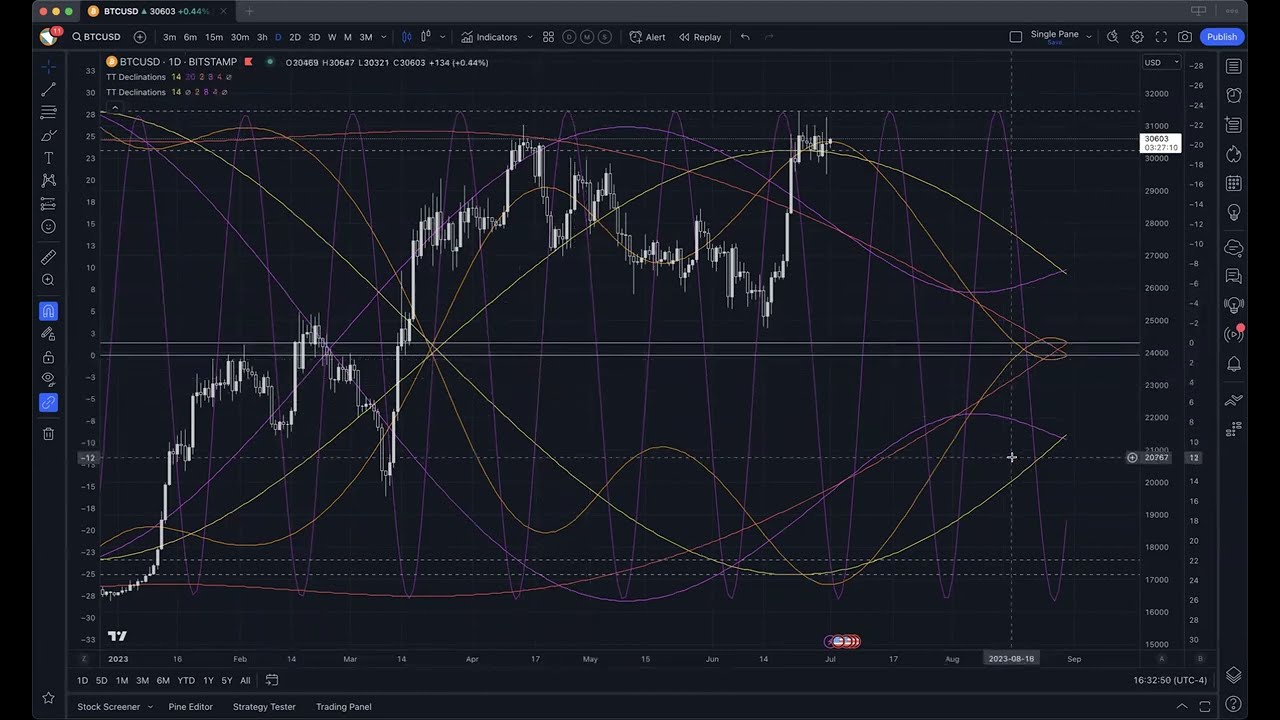Viewport: 1280px width, 720px height.
Task: Open the prediction and measurement tools
Action: 48,204
